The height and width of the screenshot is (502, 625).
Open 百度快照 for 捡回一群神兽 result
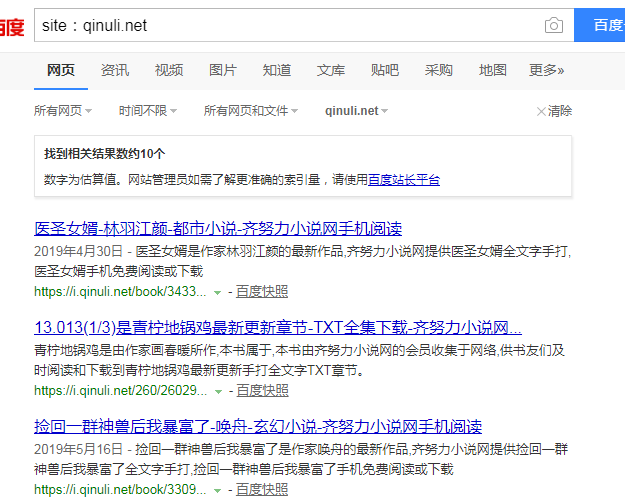(262, 489)
